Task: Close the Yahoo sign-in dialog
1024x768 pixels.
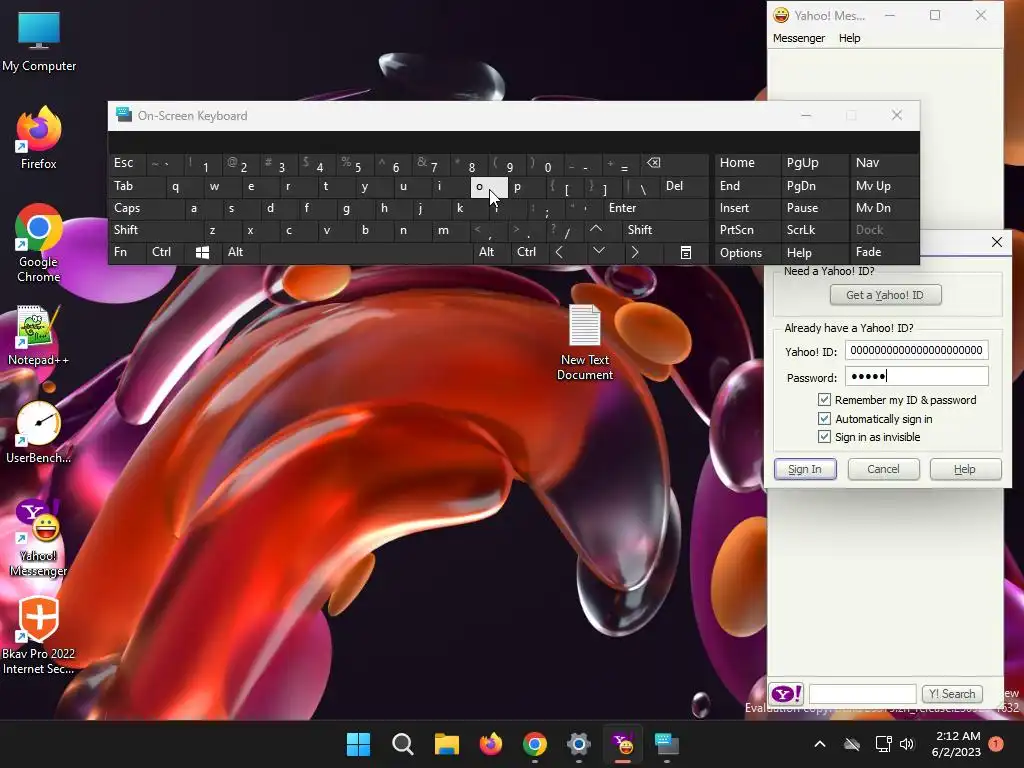Action: (x=997, y=242)
